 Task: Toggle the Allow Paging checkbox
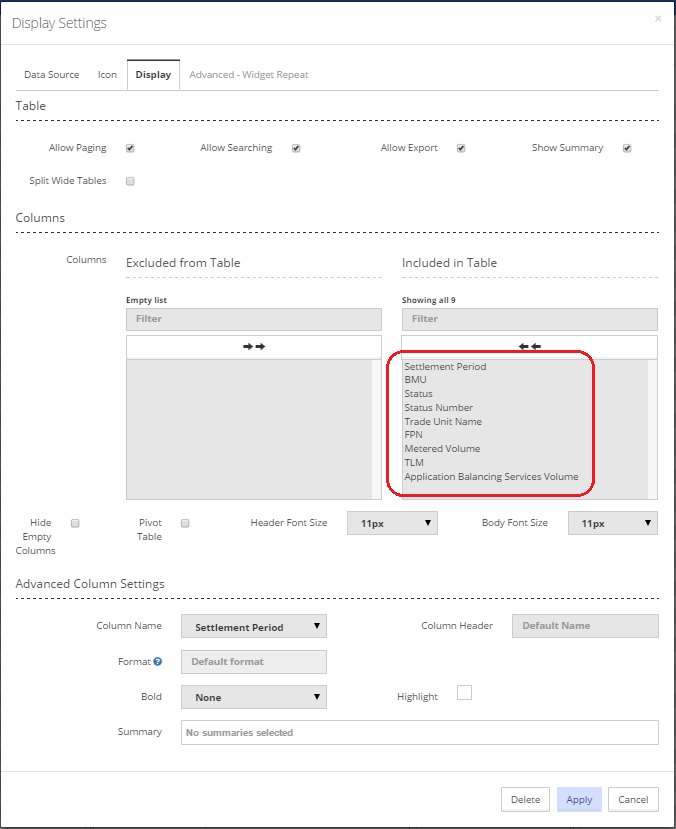[130, 148]
